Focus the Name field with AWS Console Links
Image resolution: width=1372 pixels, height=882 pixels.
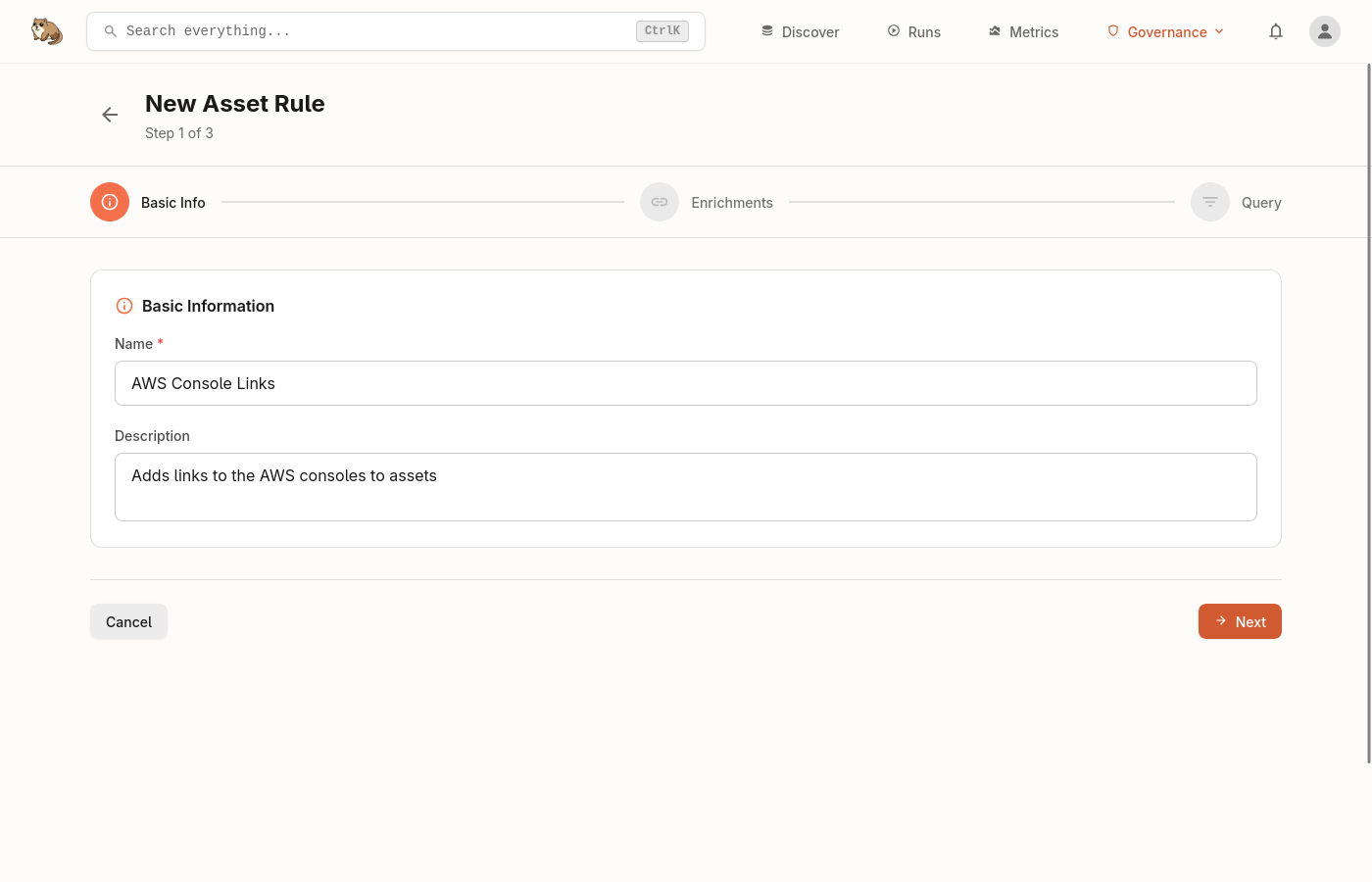685,383
